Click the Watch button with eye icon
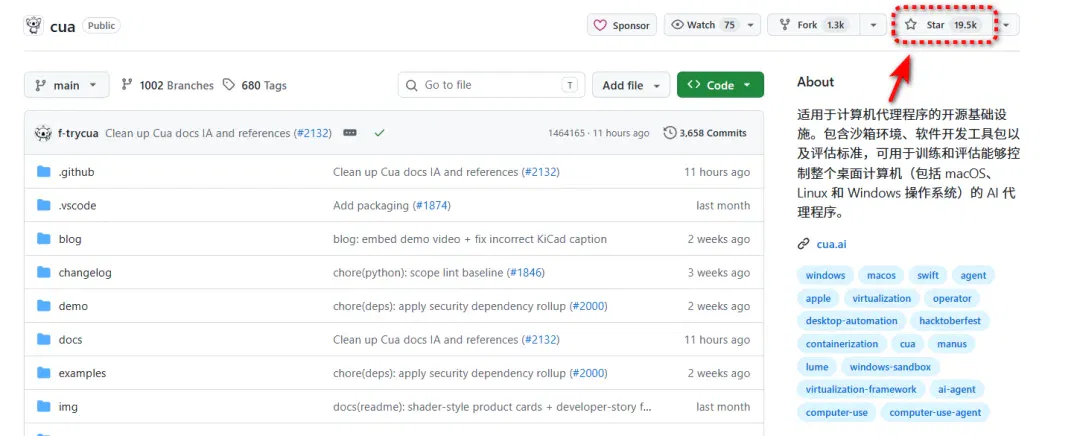Image resolution: width=1080 pixels, height=436 pixels. tap(703, 25)
